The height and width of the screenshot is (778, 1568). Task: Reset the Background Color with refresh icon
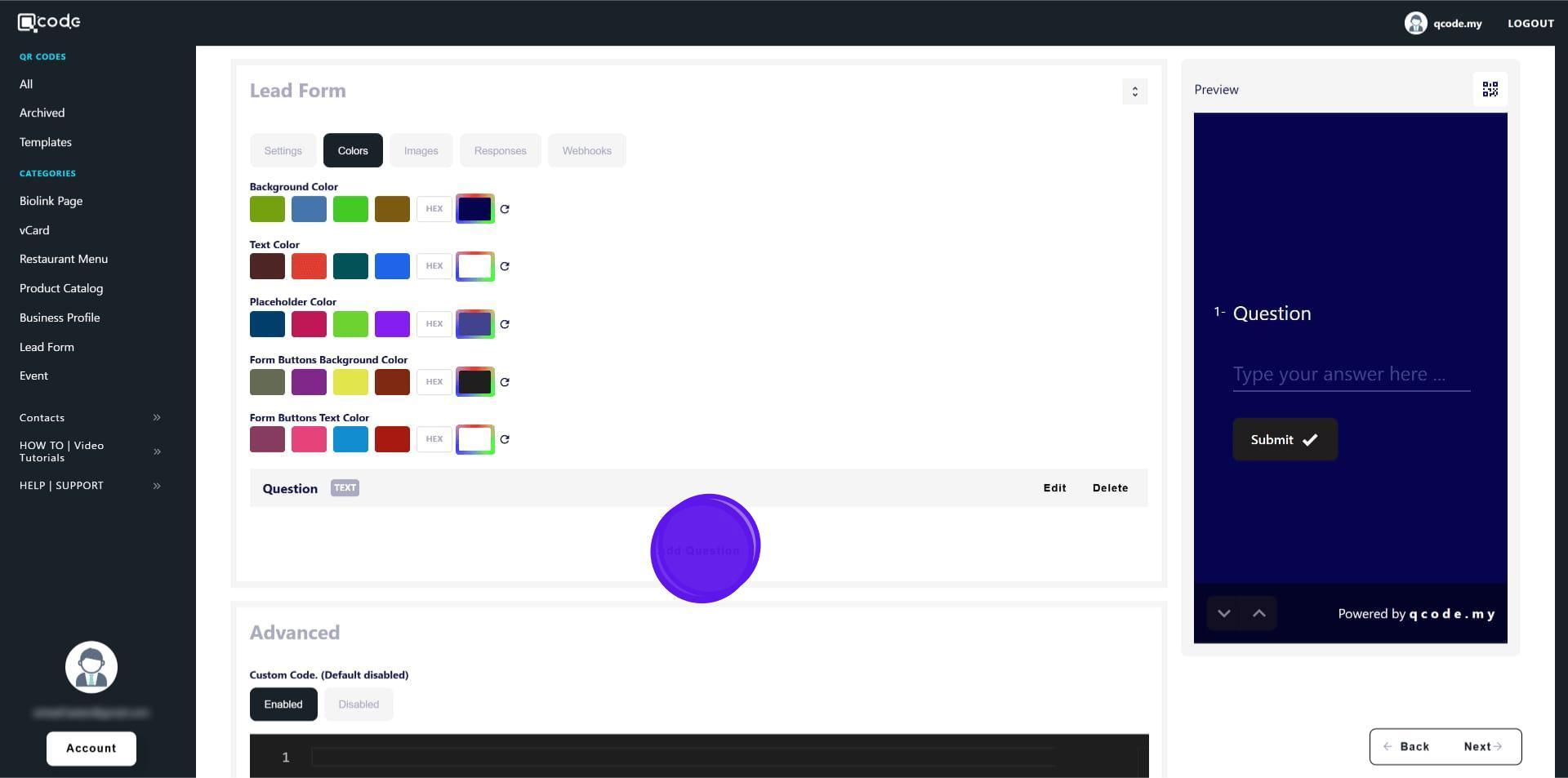505,209
